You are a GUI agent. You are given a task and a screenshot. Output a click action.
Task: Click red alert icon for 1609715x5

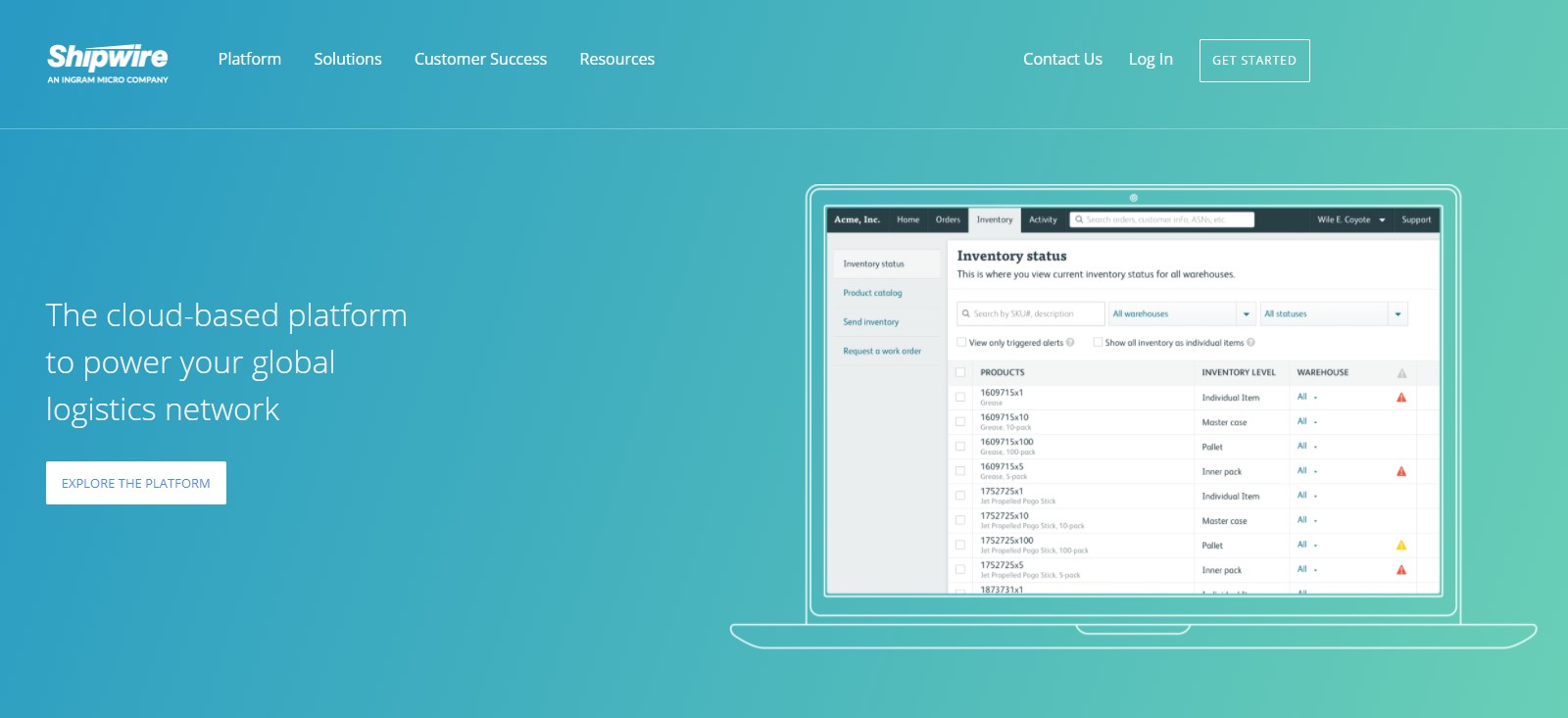(x=1401, y=471)
